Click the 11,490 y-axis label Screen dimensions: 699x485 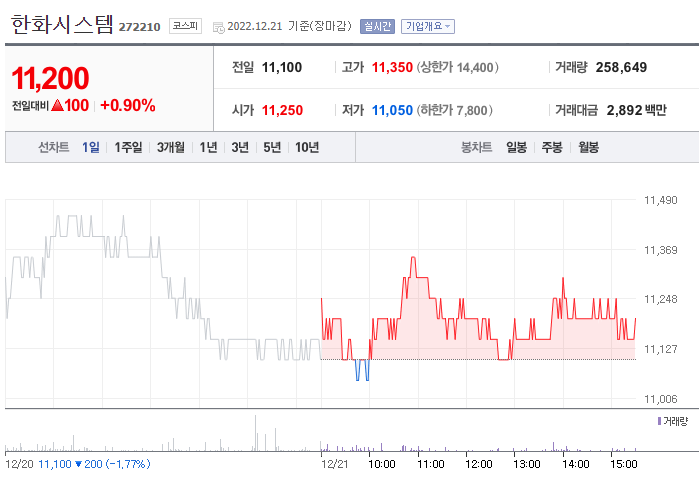click(x=661, y=200)
